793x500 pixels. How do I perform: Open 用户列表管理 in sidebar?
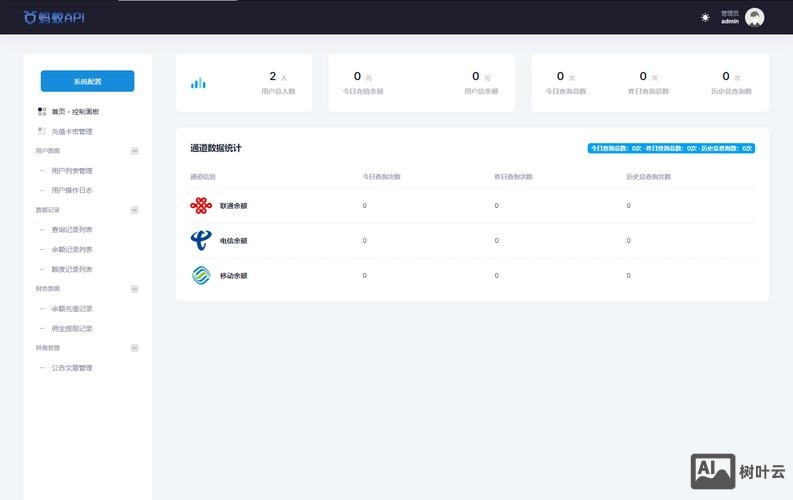(72, 171)
